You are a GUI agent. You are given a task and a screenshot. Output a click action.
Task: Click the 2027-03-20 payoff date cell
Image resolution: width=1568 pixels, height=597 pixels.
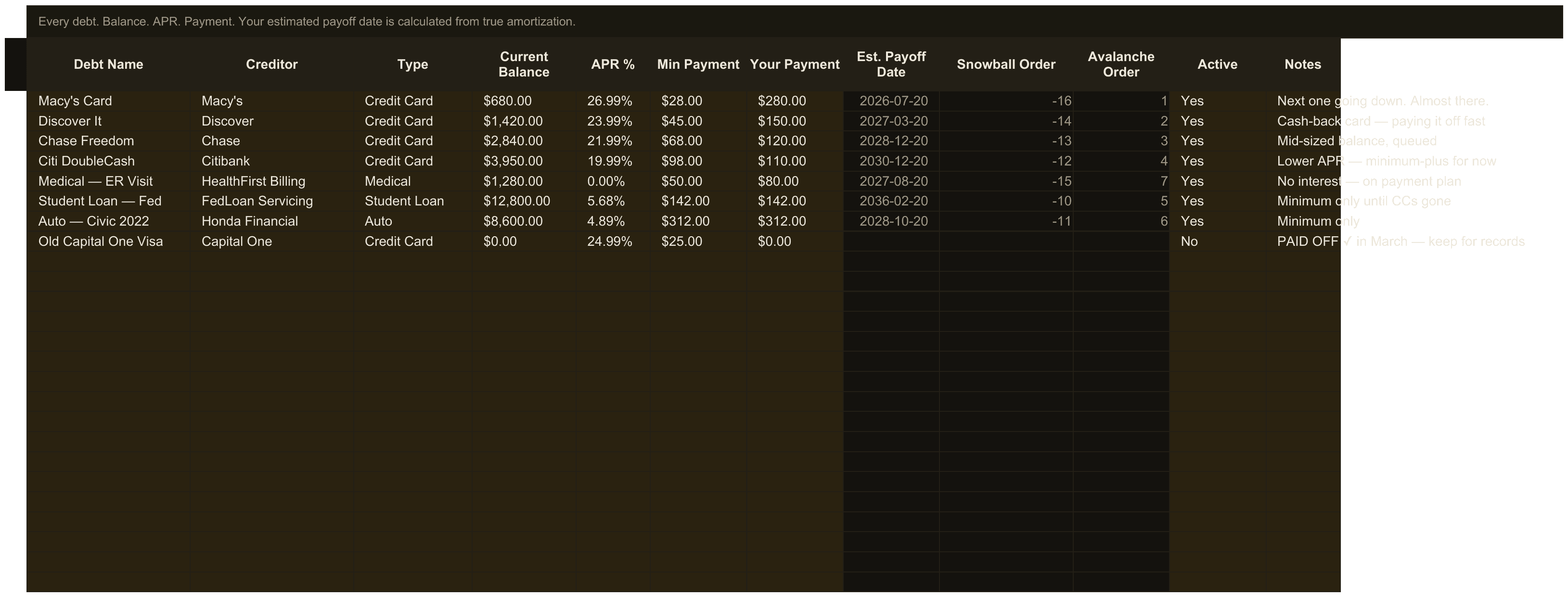click(891, 121)
